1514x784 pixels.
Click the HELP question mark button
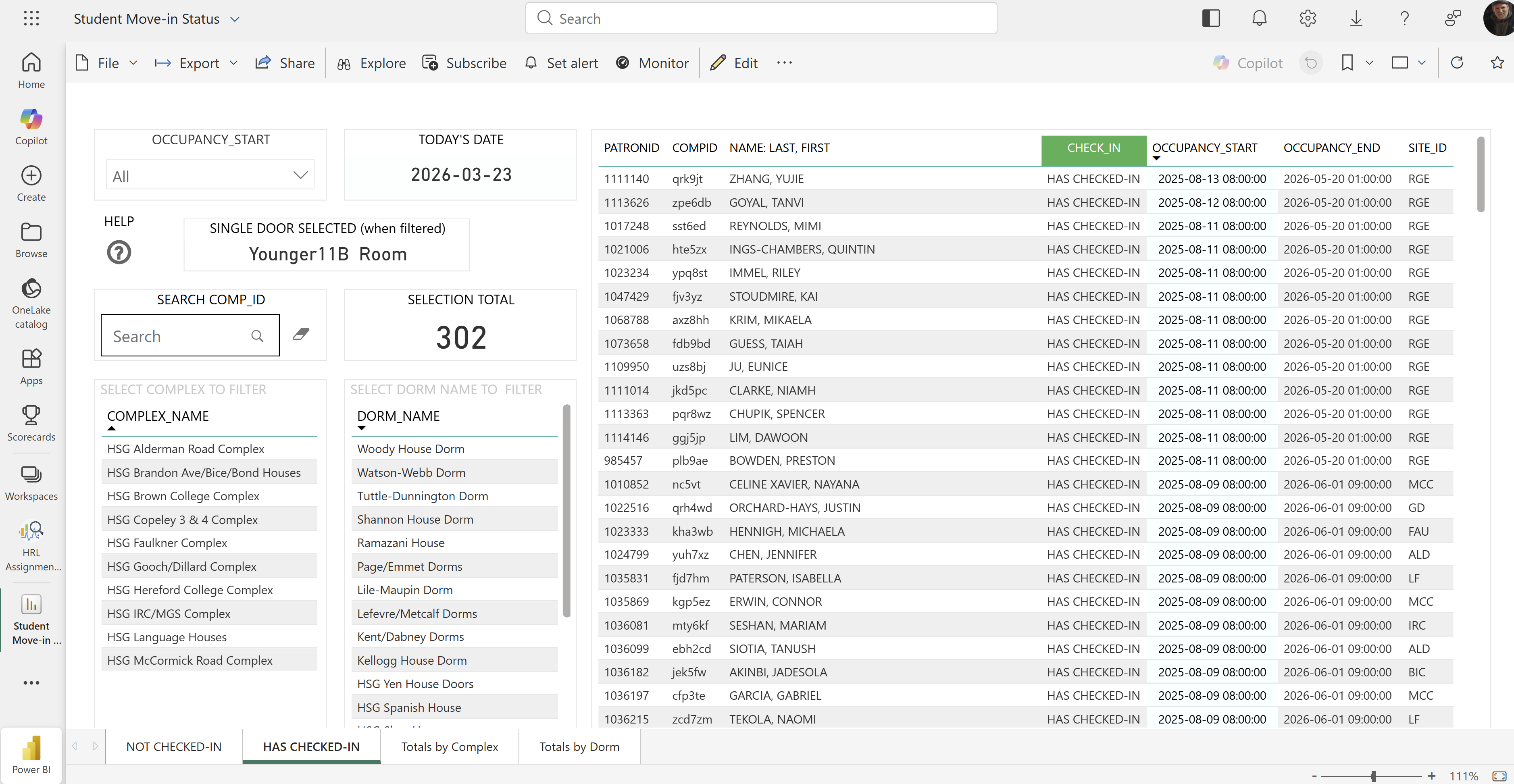[x=119, y=253]
